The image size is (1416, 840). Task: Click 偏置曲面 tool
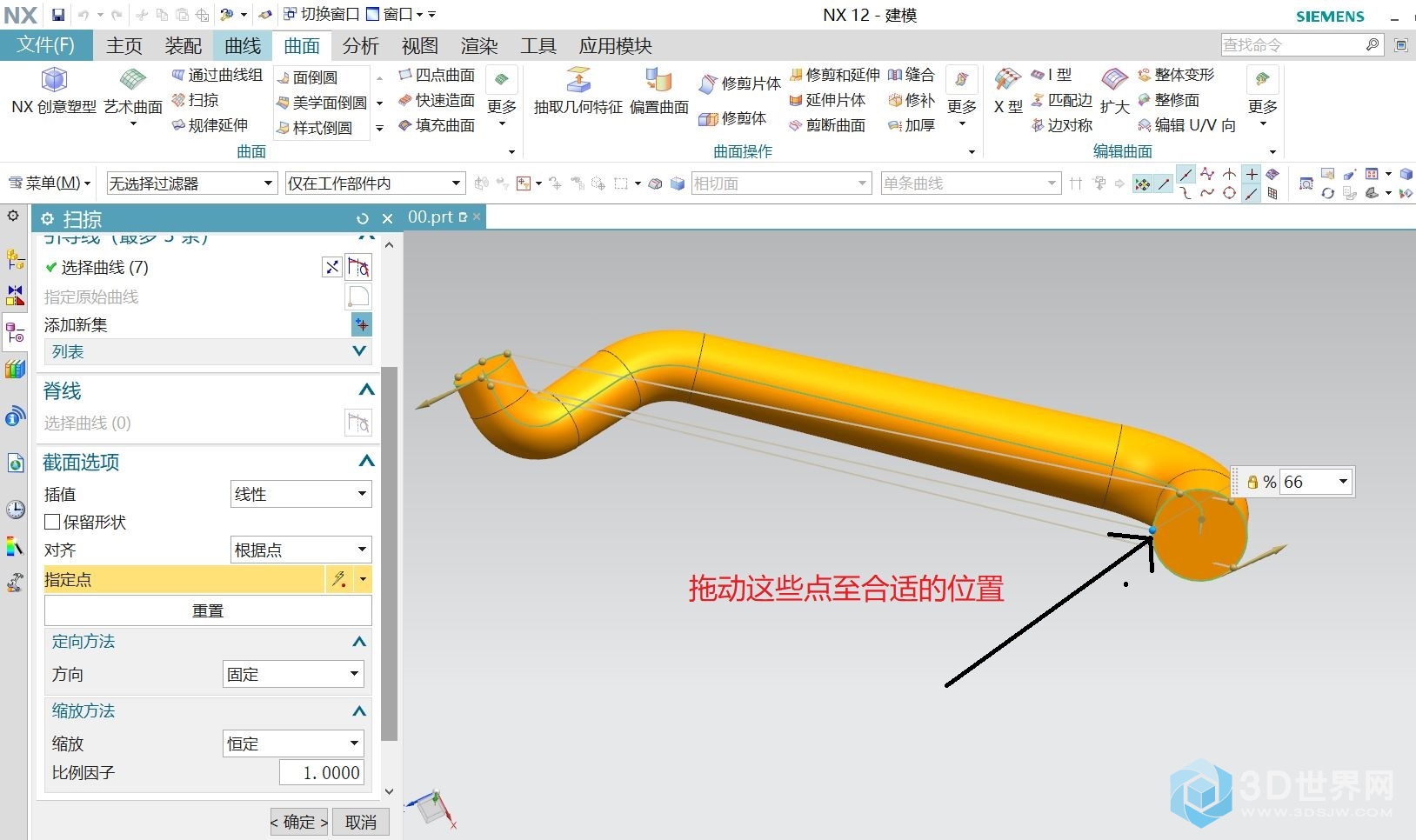coord(658,91)
